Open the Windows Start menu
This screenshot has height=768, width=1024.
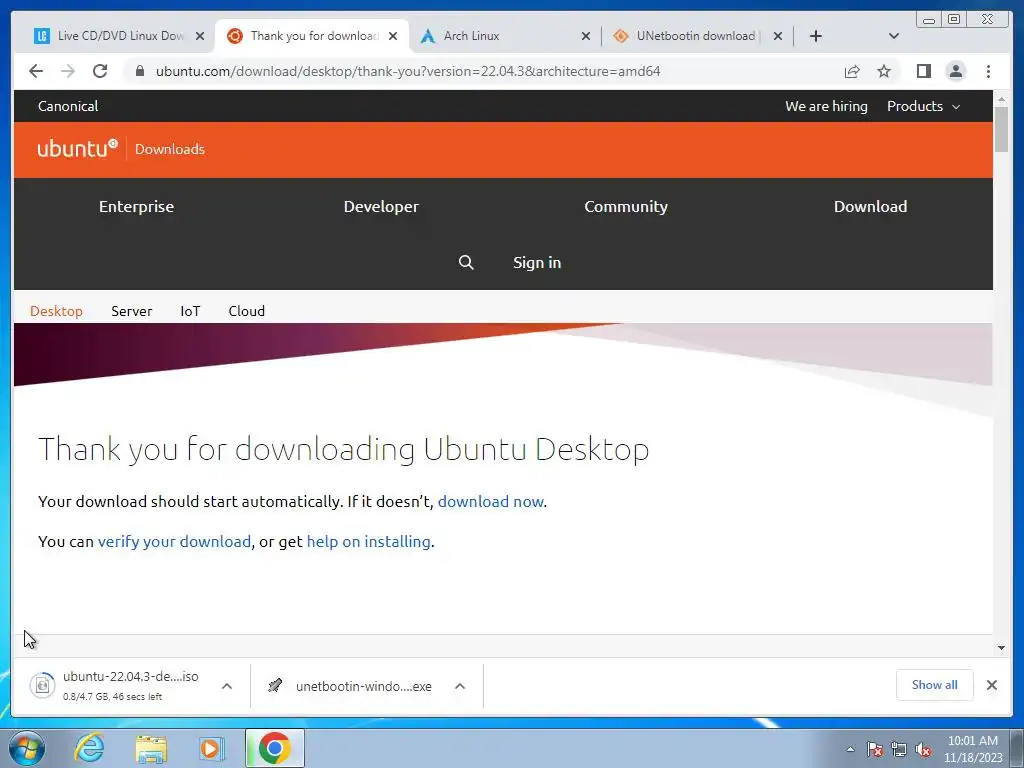pyautogui.click(x=26, y=748)
